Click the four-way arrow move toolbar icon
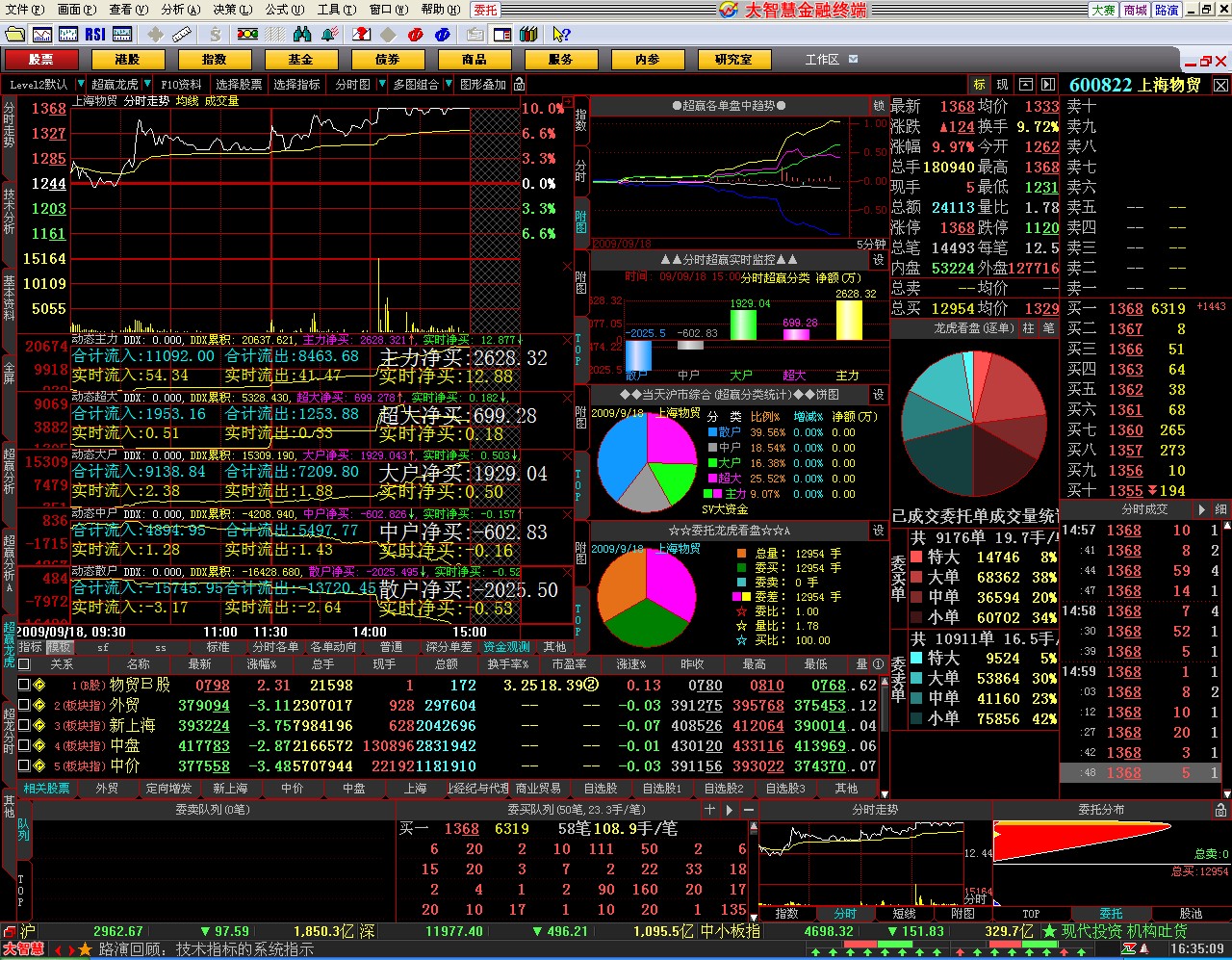Screen dimensions: 1232x960 [x=155, y=35]
